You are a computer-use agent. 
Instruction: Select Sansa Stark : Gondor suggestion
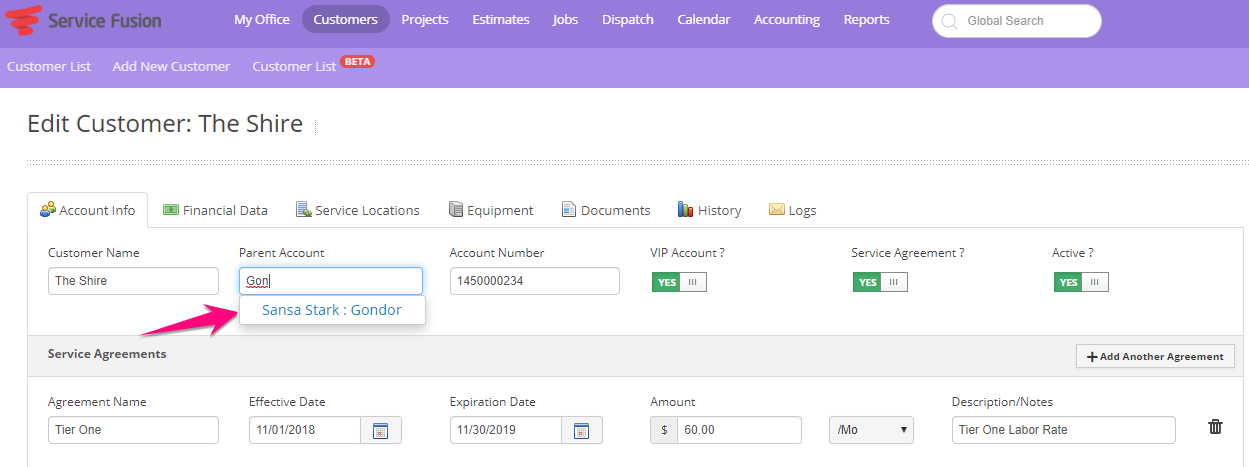click(332, 310)
